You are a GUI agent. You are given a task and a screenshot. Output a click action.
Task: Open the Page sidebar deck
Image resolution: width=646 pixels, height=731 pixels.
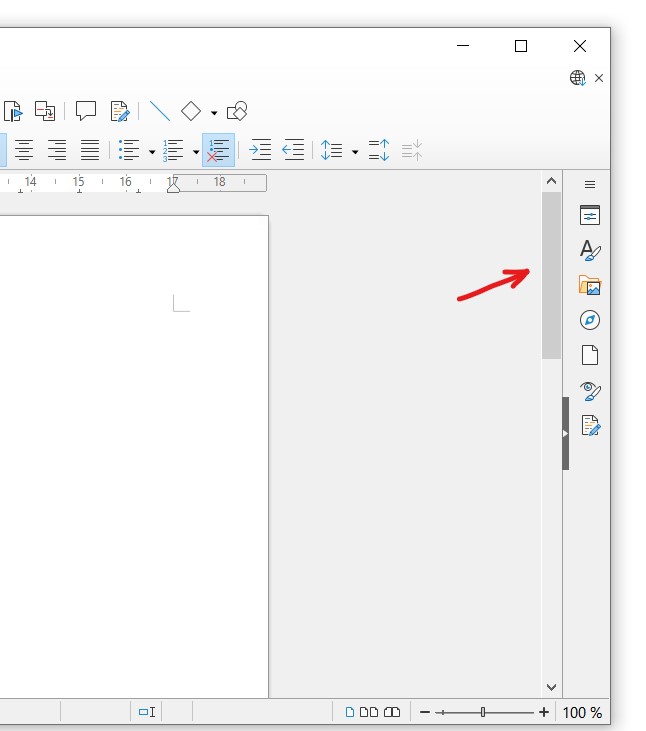[x=590, y=355]
